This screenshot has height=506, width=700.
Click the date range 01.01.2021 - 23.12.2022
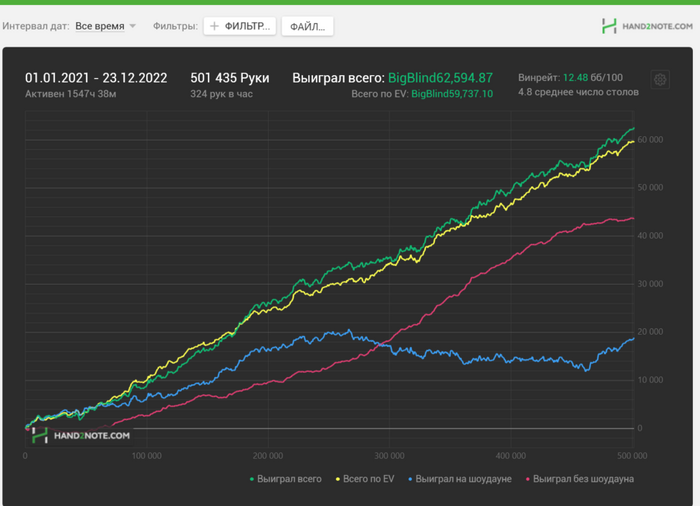[96, 78]
